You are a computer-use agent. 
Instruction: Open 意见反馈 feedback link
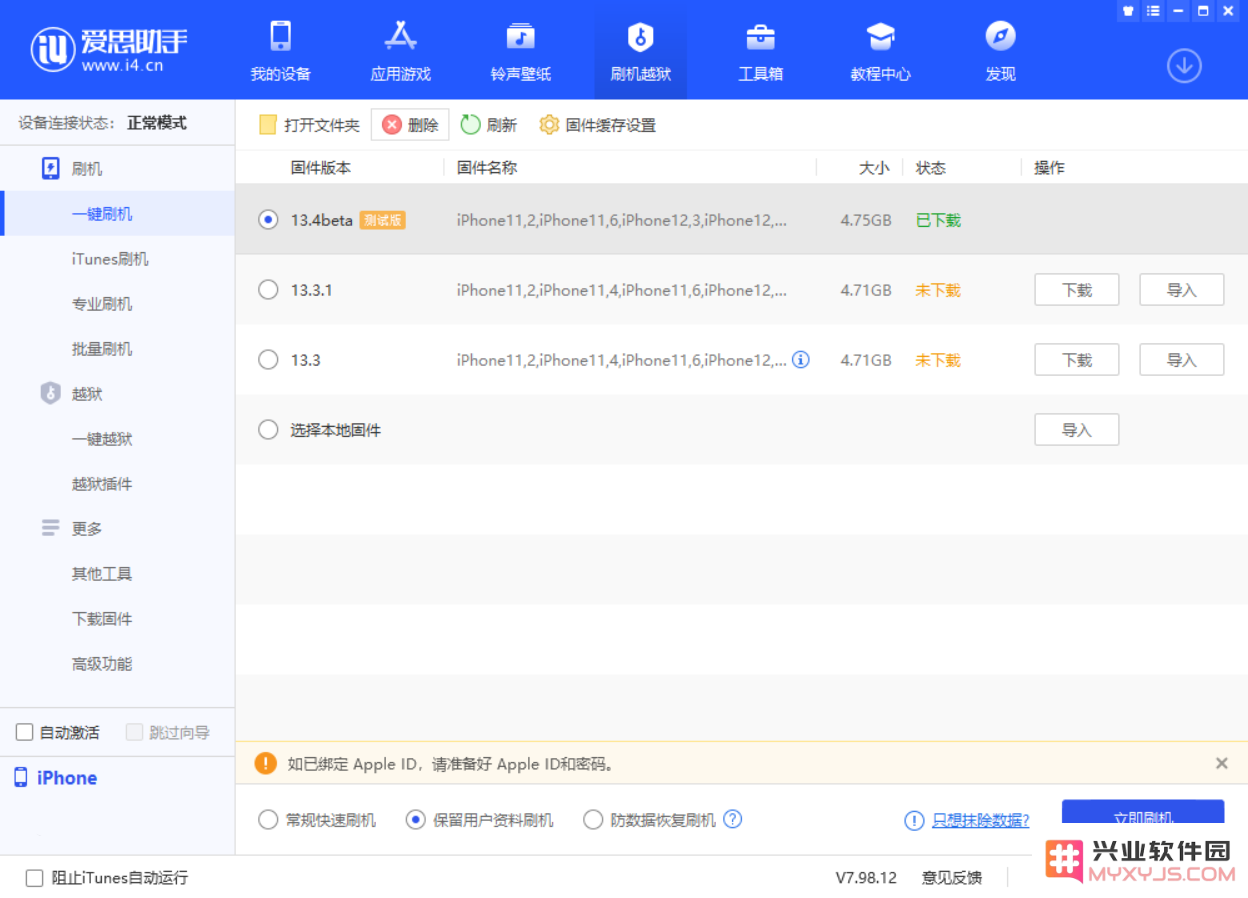(952, 878)
